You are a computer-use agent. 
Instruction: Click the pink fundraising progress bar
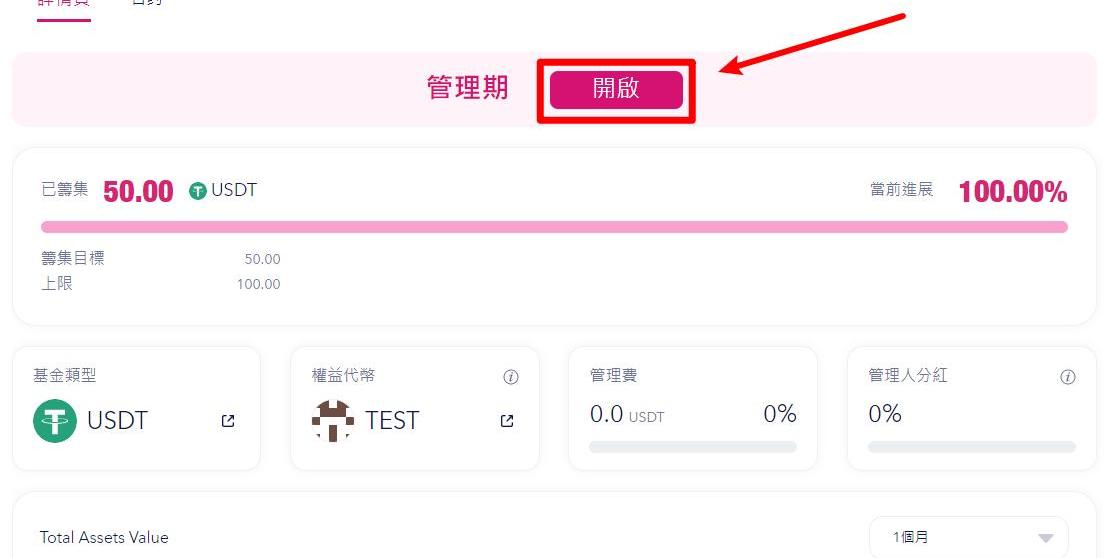pos(554,227)
